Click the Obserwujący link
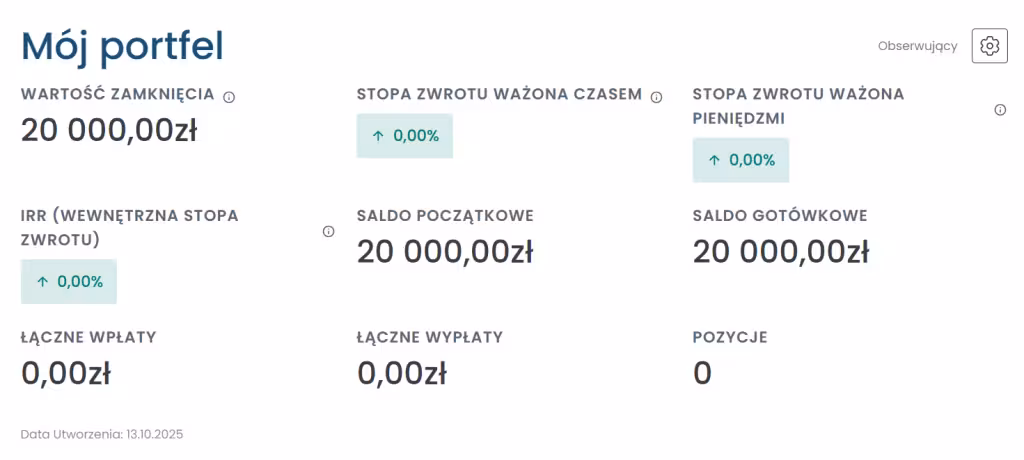Image resolution: width=1024 pixels, height=460 pixels. click(917, 46)
